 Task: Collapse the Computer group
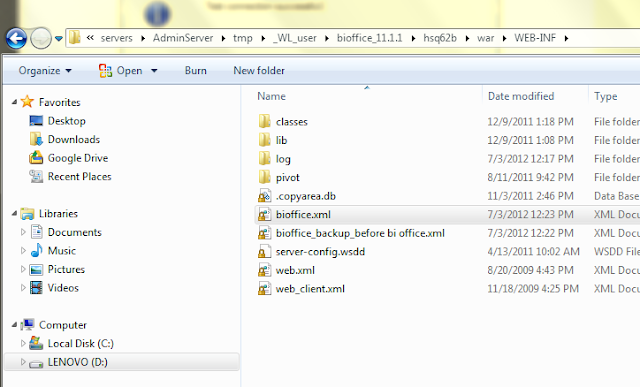coord(14,325)
